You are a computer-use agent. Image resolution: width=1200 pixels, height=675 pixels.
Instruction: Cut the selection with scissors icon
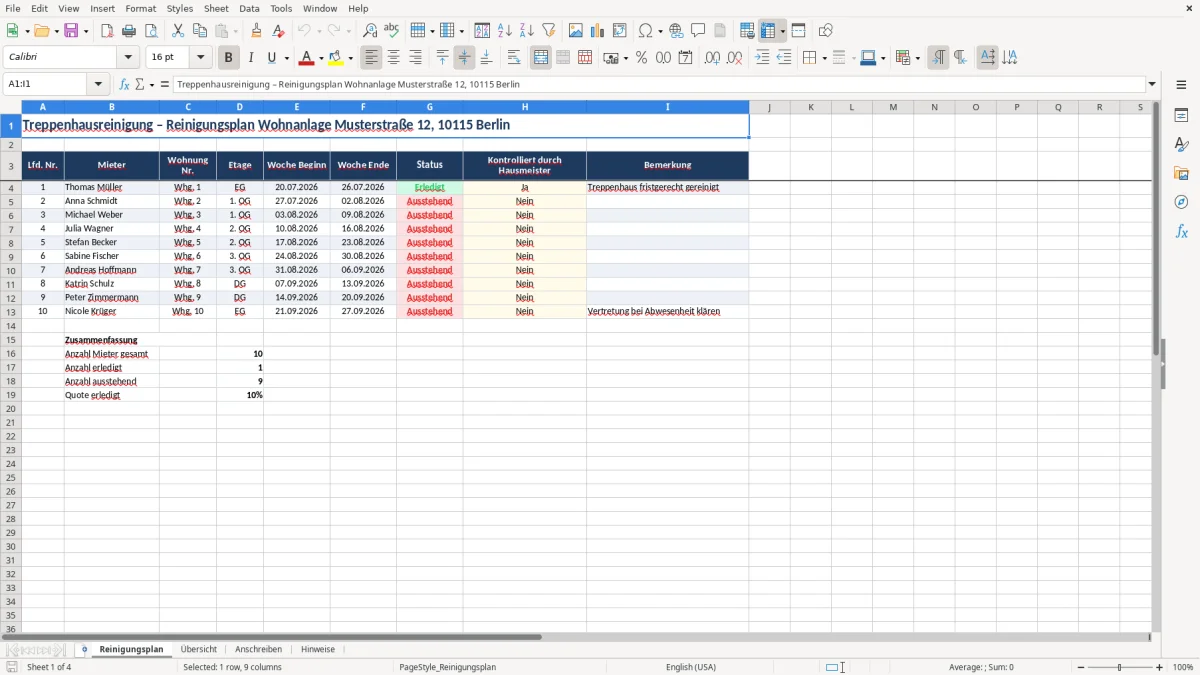click(178, 31)
